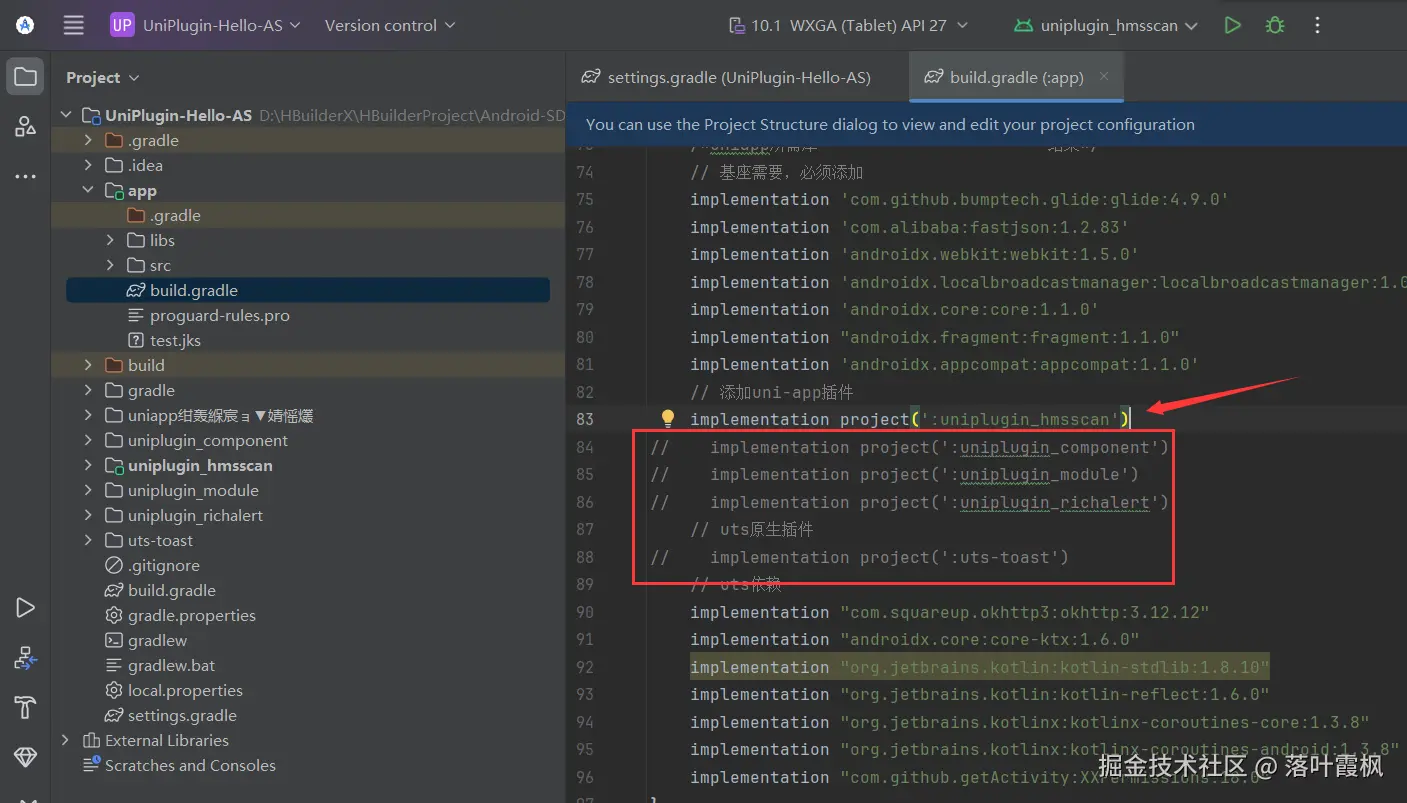Open the toolbar more actions menu
Screen dimensions: 1407x803
click(1318, 26)
